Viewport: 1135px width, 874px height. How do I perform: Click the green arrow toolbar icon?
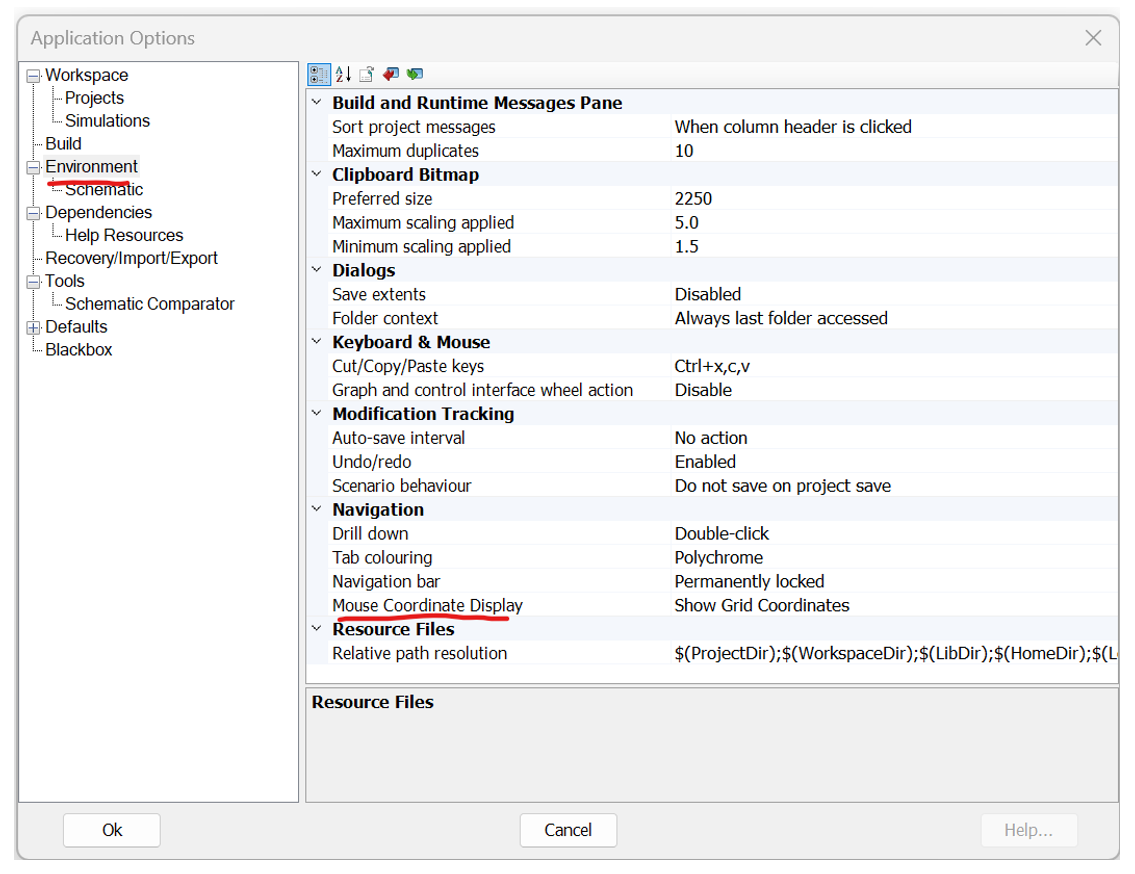[415, 74]
